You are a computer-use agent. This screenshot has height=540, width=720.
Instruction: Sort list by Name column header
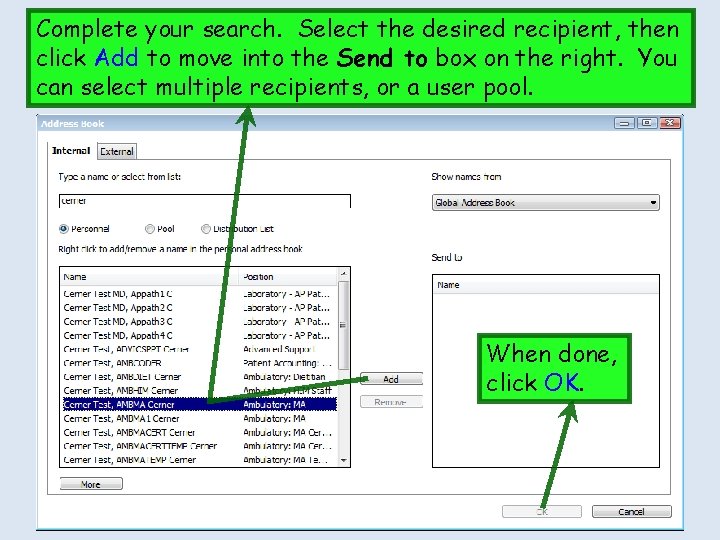[149, 277]
